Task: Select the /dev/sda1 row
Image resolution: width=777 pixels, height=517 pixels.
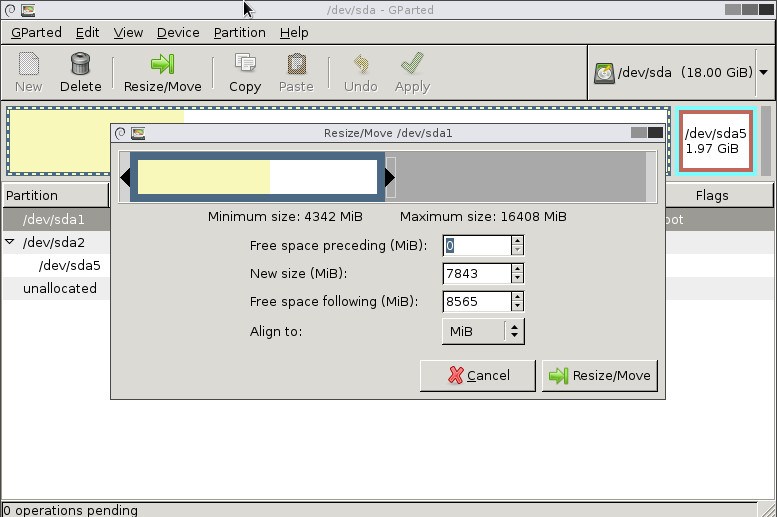Action: click(56, 219)
